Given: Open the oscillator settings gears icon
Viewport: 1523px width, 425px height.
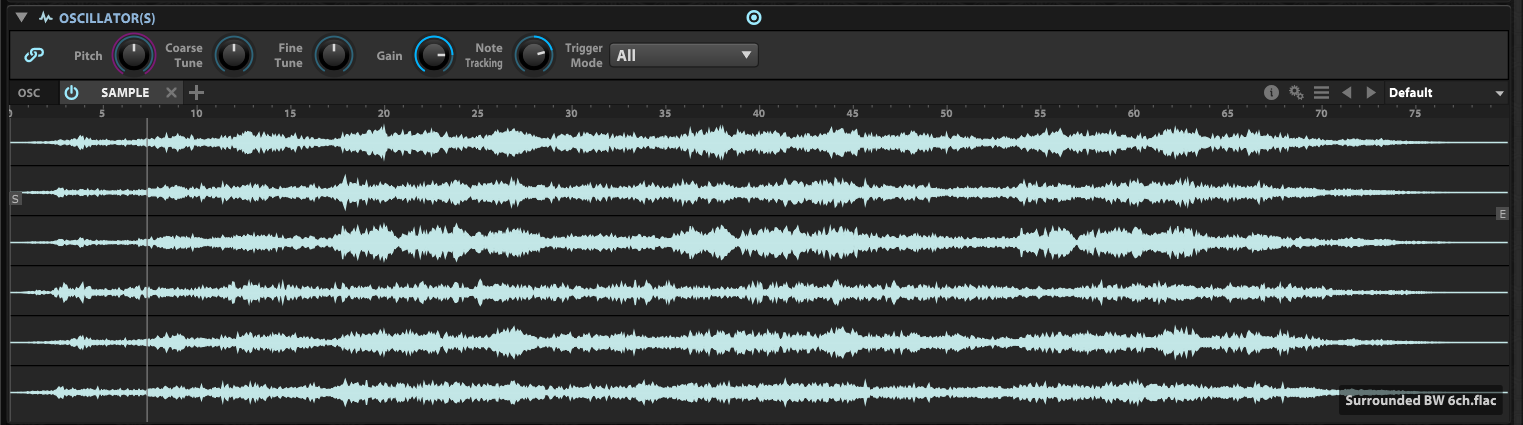Looking at the screenshot, I should pyautogui.click(x=1296, y=93).
